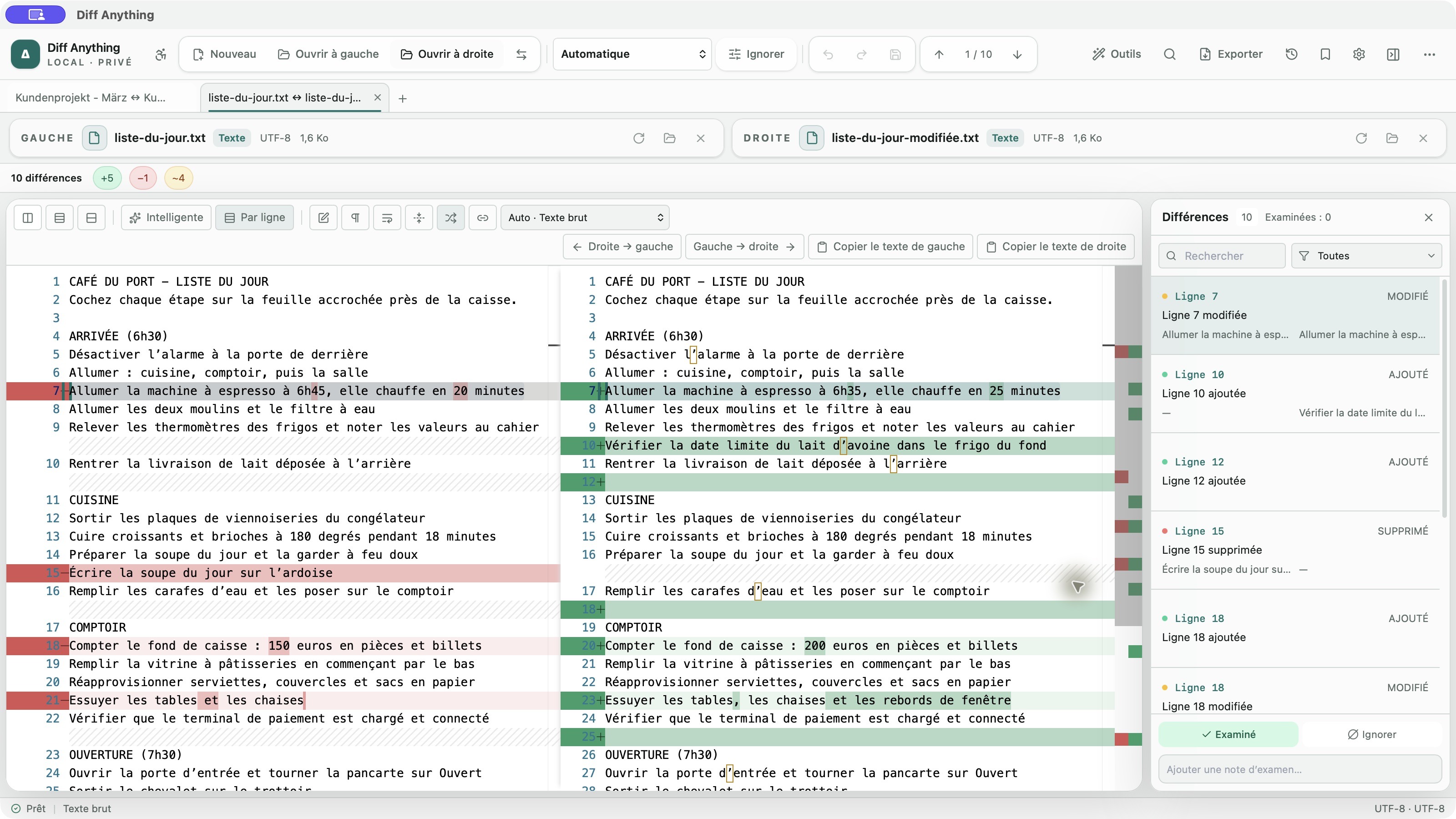This screenshot has width=1456, height=819.
Task: Close the liste-du-jour.txt tab
Action: (x=378, y=98)
